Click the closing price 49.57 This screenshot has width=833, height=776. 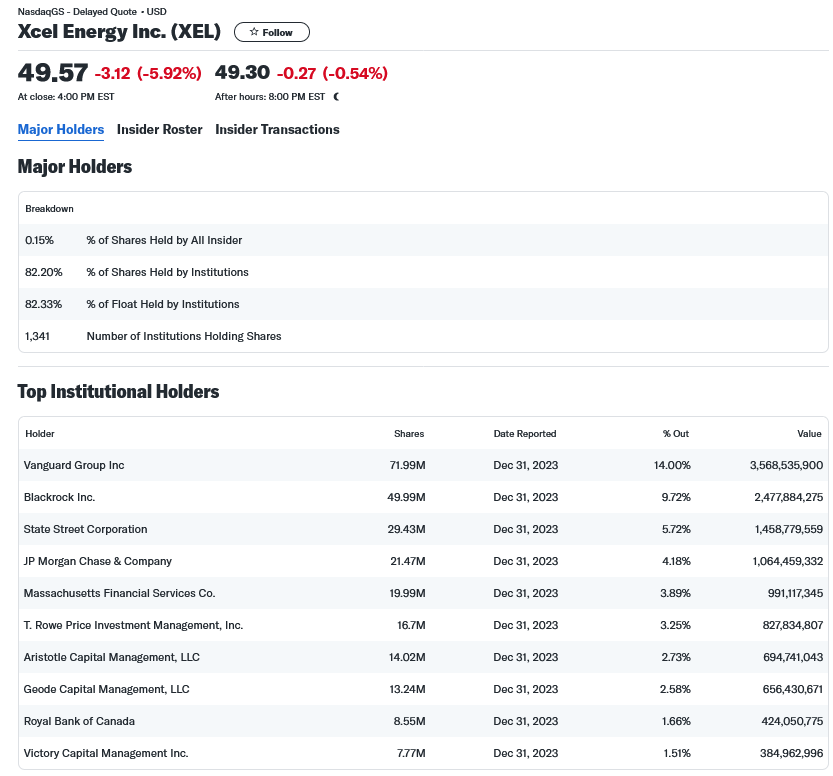[53, 73]
